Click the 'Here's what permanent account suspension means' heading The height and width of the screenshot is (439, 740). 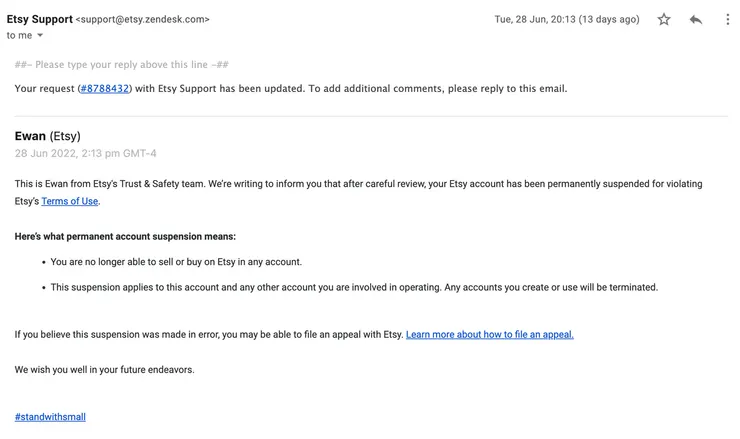125,236
